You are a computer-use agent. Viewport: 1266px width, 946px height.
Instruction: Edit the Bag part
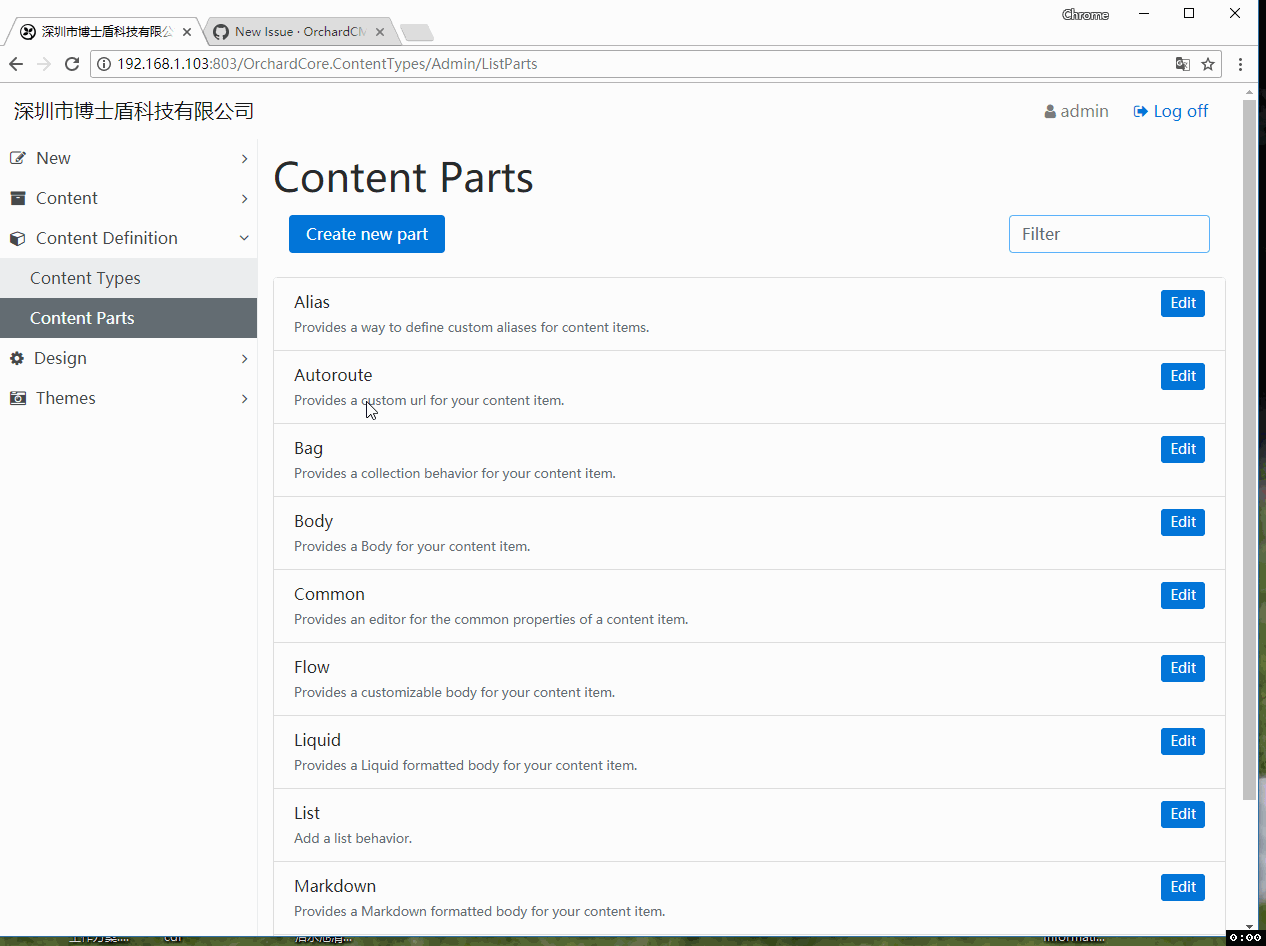(1183, 449)
